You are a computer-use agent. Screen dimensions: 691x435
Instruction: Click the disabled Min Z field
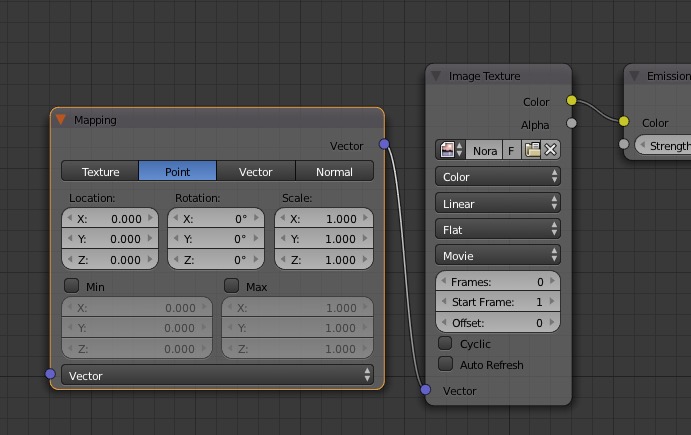137,348
